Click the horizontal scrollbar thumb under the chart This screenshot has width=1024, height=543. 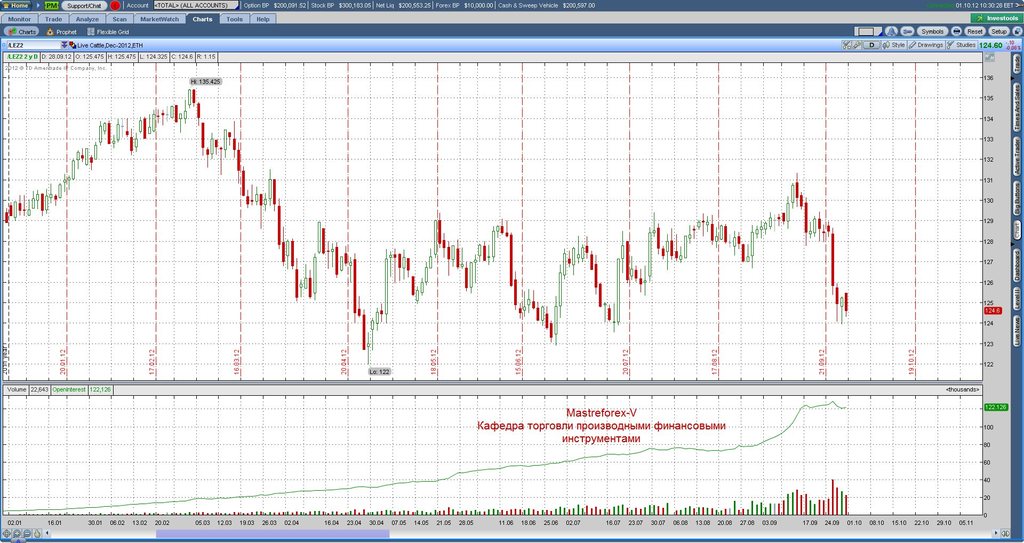[x=272, y=535]
